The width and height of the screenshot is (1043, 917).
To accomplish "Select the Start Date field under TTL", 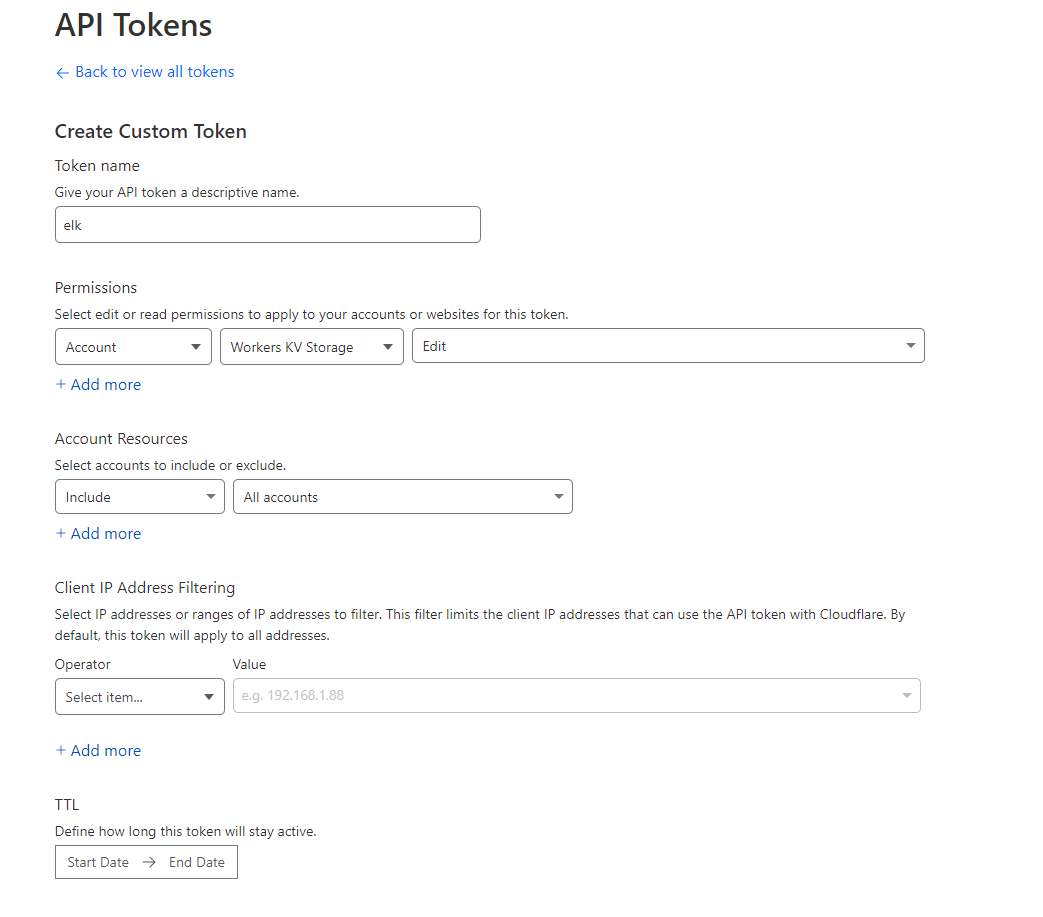I will (97, 861).
